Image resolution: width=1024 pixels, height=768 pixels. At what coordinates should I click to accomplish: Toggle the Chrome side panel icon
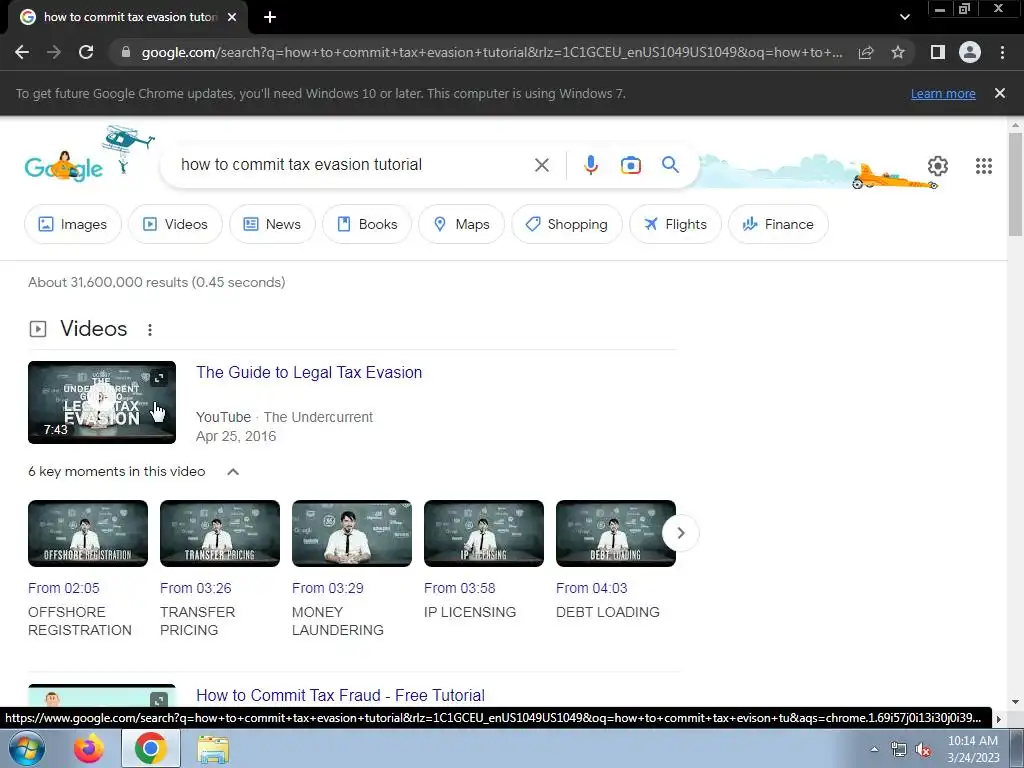[x=938, y=52]
